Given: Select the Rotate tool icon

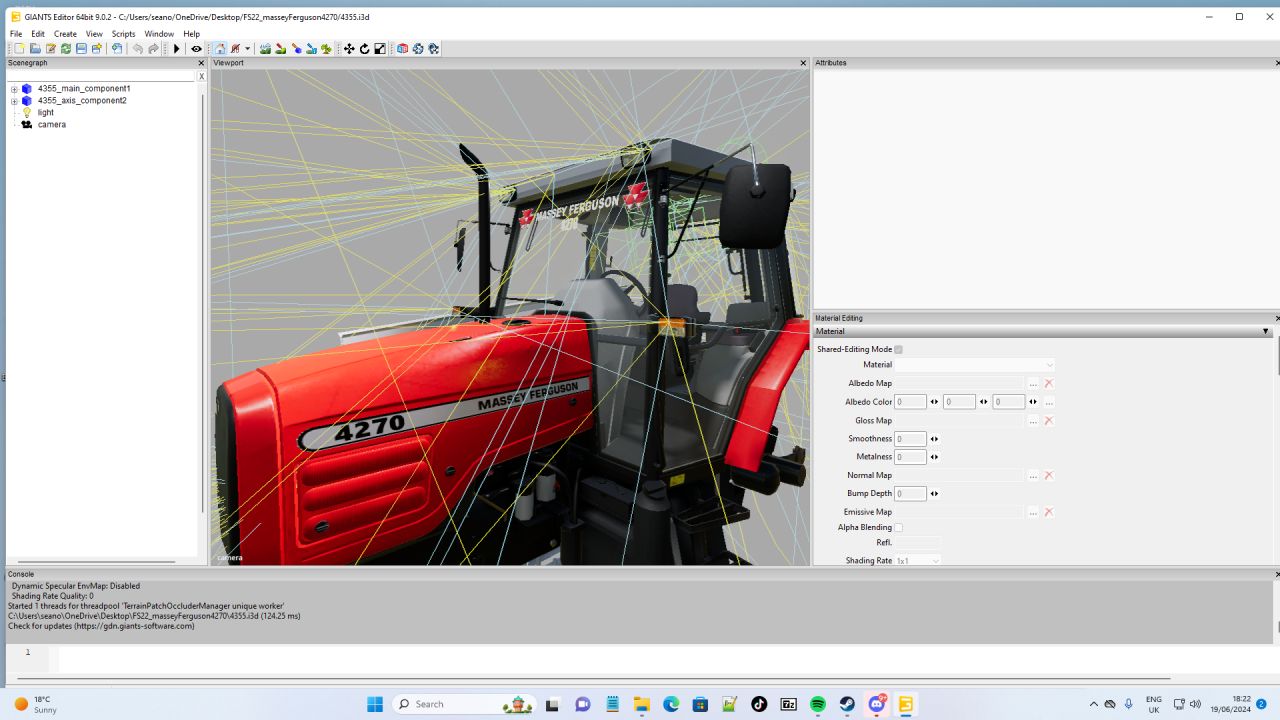Looking at the screenshot, I should [364, 49].
